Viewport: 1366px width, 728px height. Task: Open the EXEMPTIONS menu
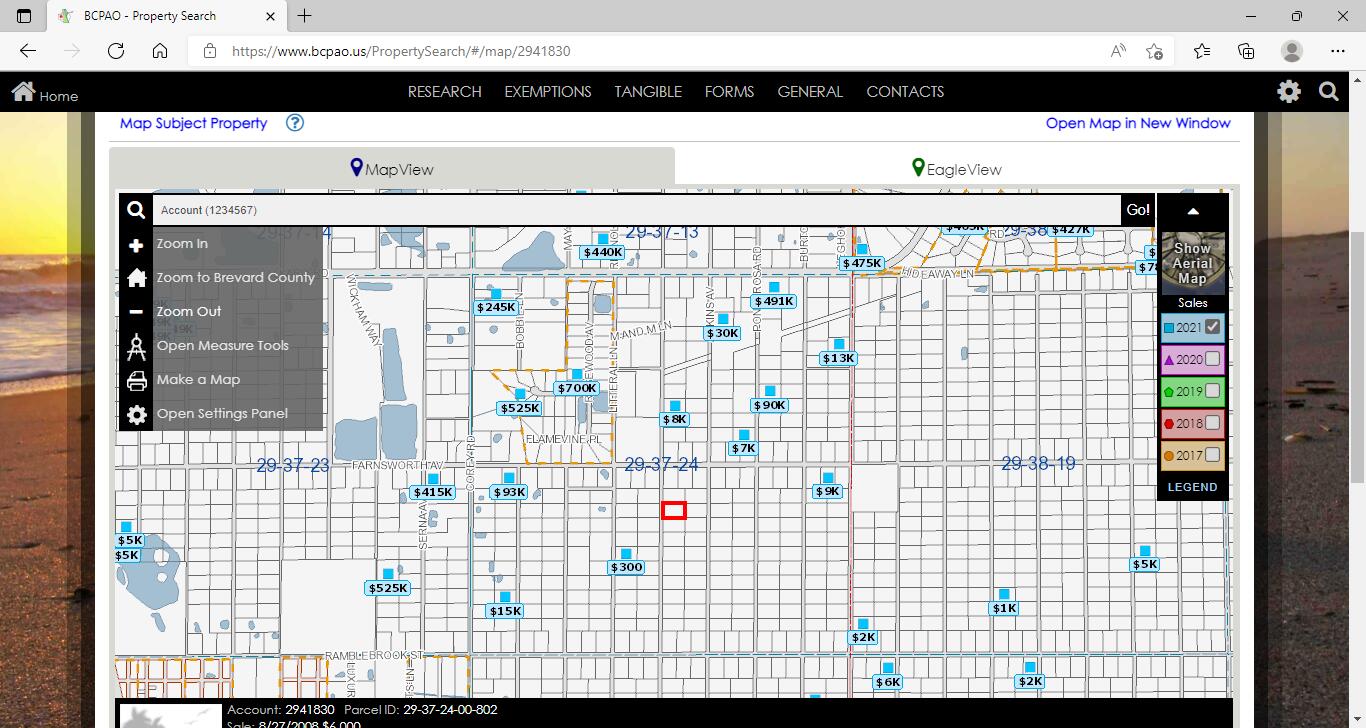tap(547, 92)
